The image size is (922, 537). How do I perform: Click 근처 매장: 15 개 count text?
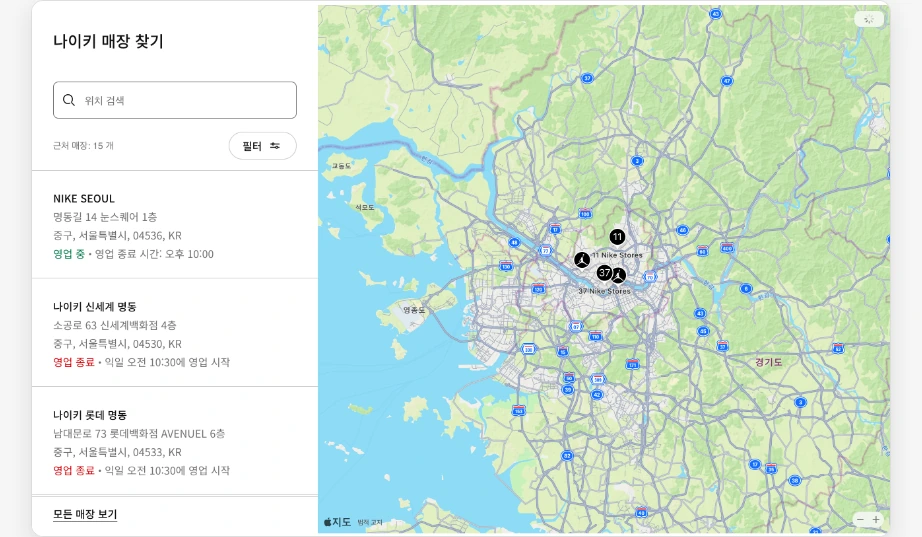(83, 146)
